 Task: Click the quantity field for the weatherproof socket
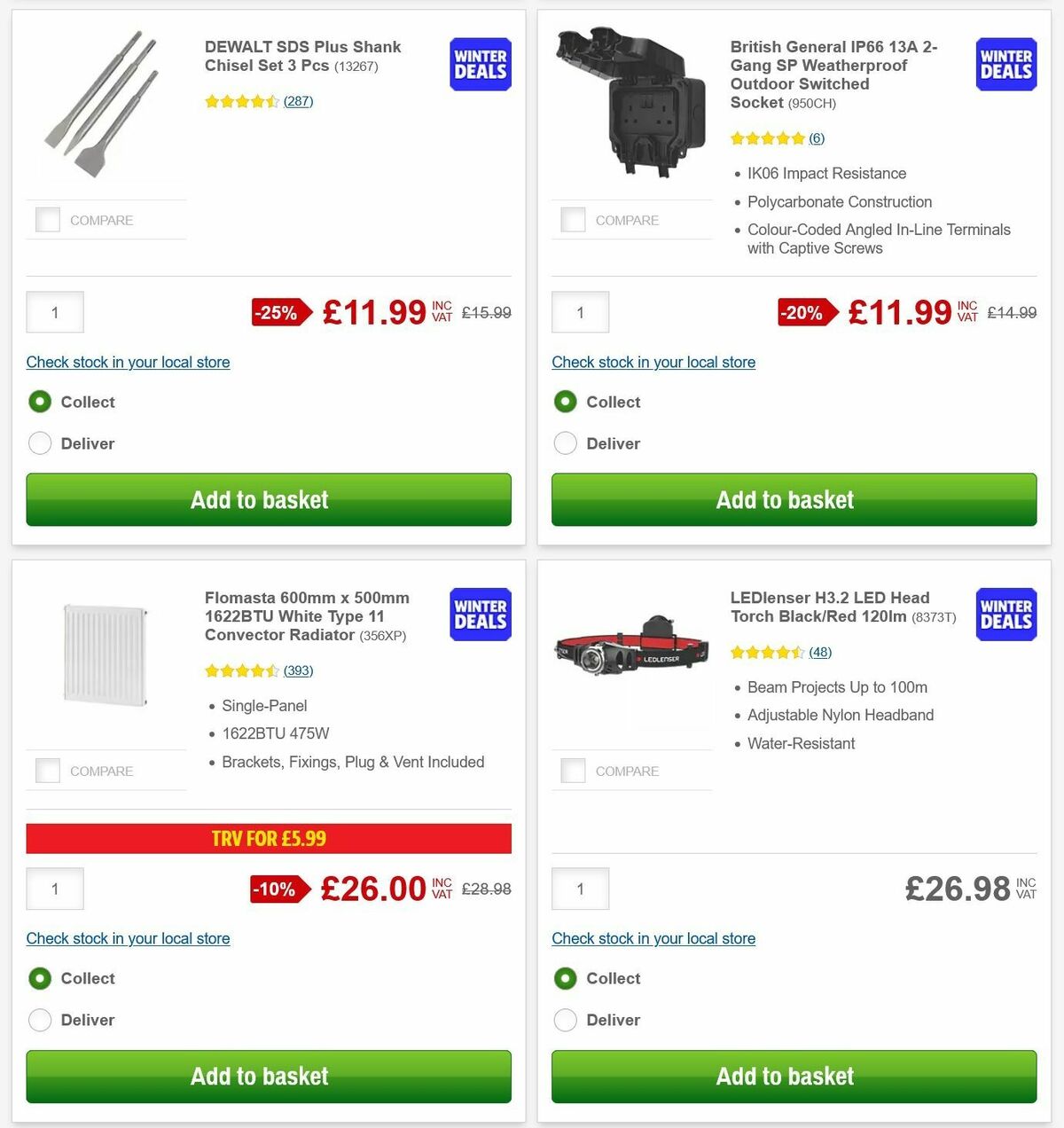pyautogui.click(x=580, y=312)
